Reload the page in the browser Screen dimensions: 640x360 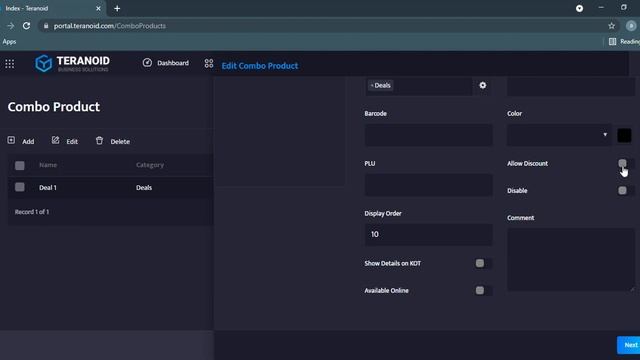(x=26, y=26)
